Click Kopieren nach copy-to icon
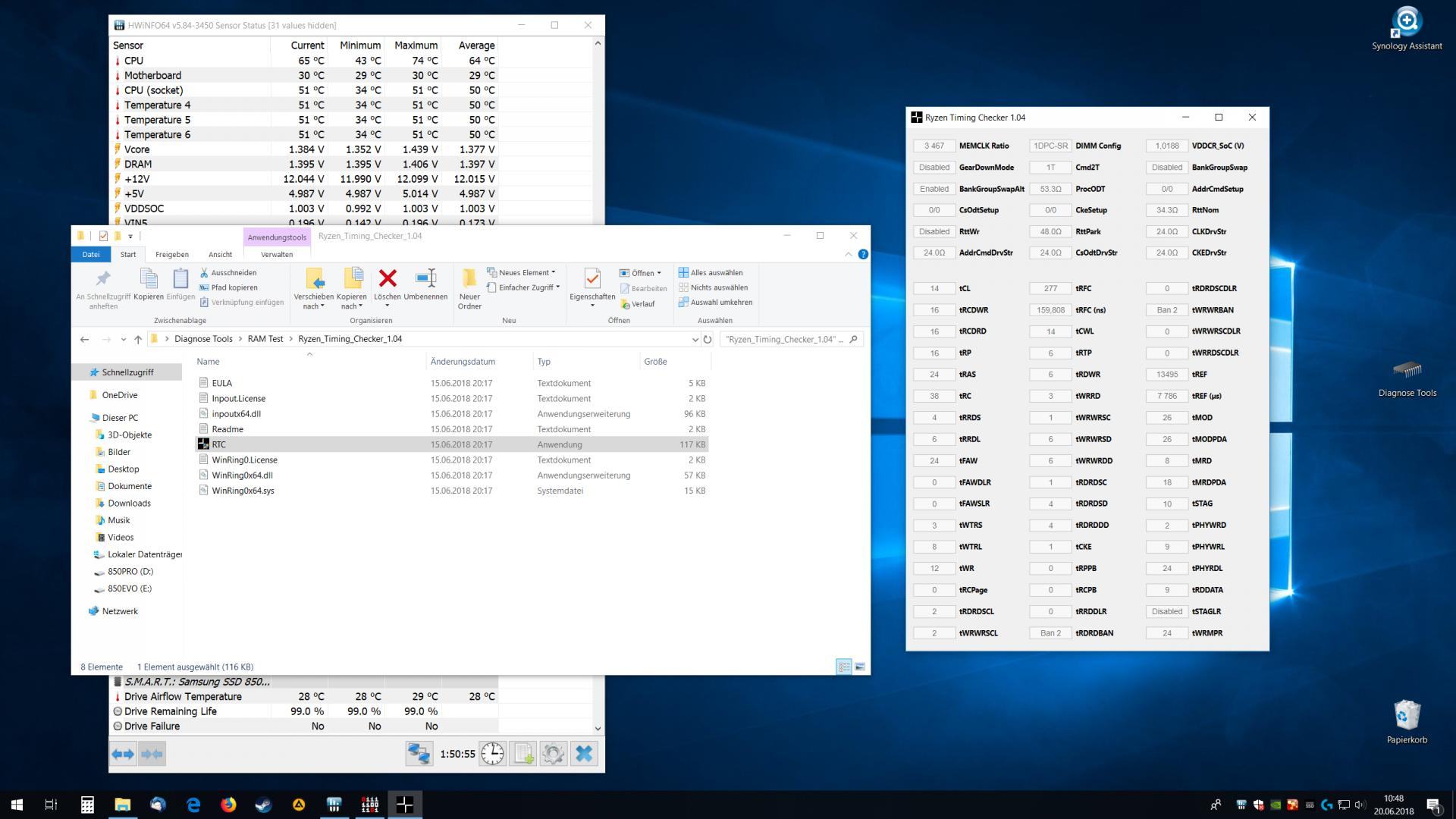This screenshot has height=819, width=1456. point(352,279)
